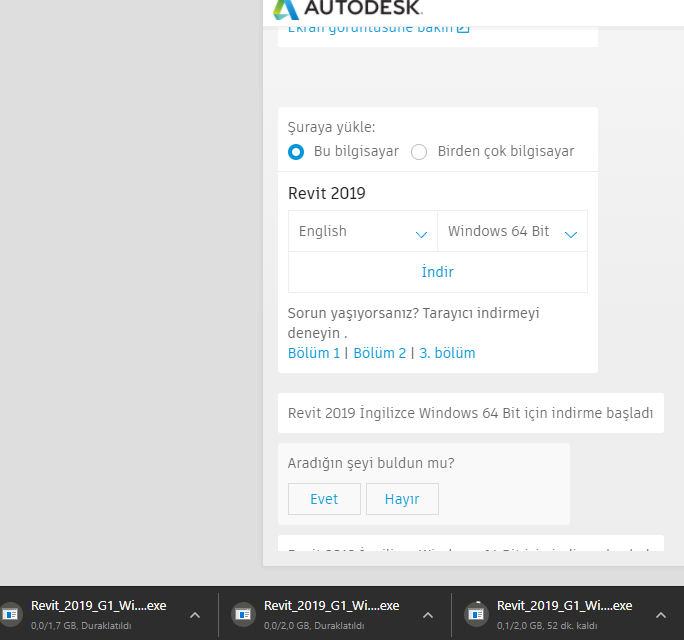Click the '0,0/2,0 GB, Duraklatıldı' download status
This screenshot has height=640, width=684.
pyautogui.click(x=314, y=626)
